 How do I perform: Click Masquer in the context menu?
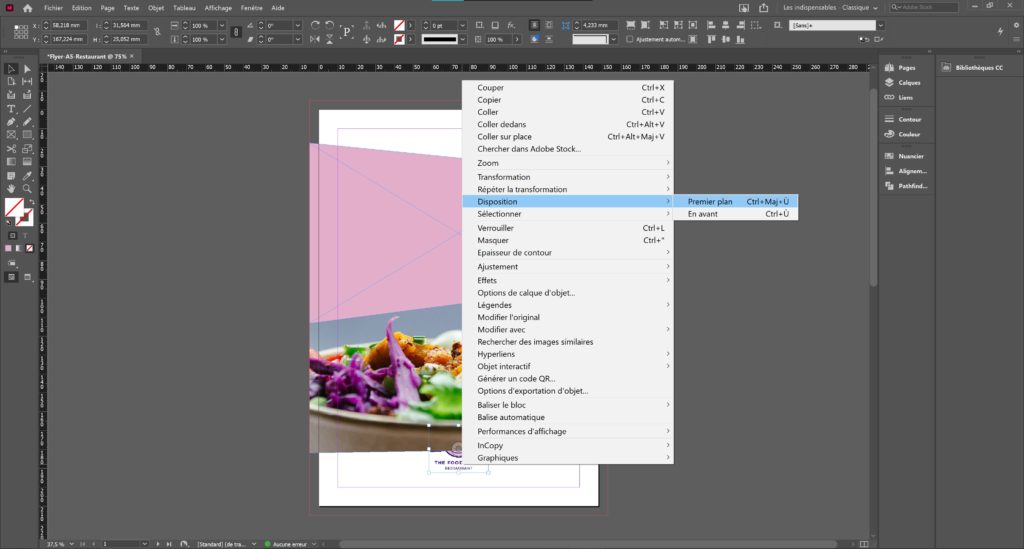pos(568,240)
